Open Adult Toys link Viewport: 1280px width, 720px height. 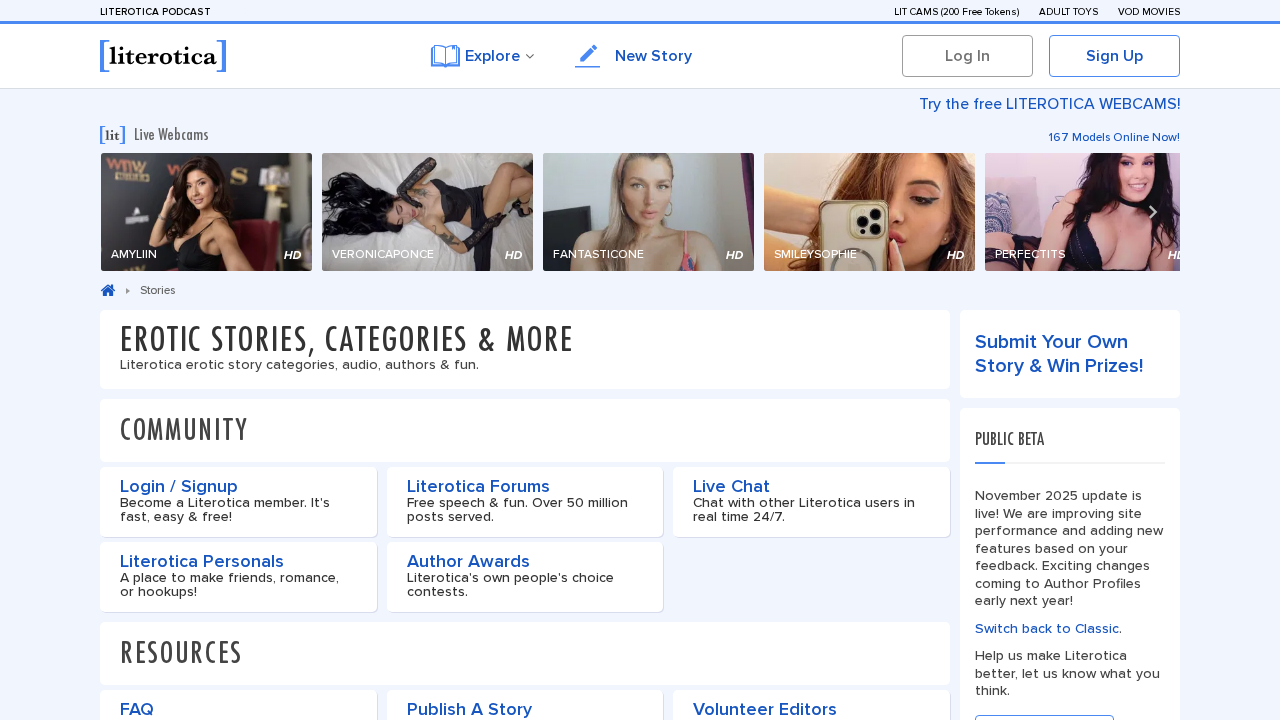[1068, 12]
